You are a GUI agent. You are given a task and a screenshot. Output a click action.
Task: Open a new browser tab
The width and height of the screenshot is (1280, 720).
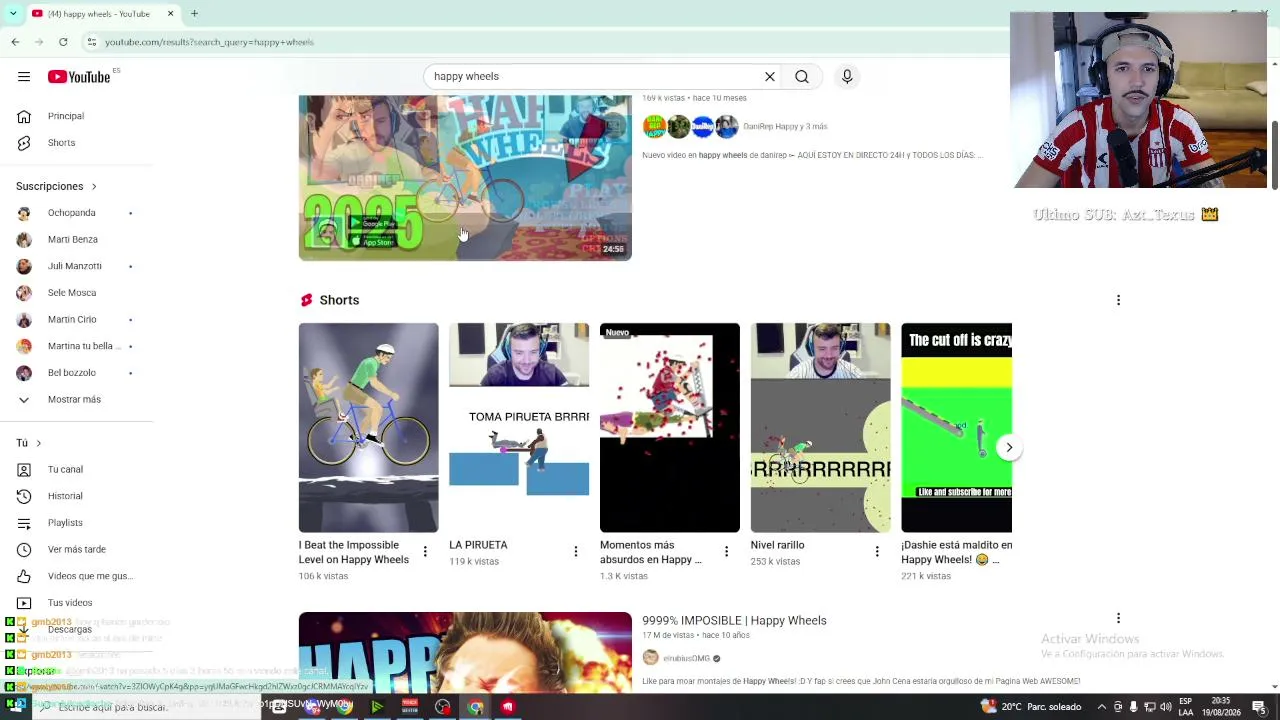click(194, 14)
